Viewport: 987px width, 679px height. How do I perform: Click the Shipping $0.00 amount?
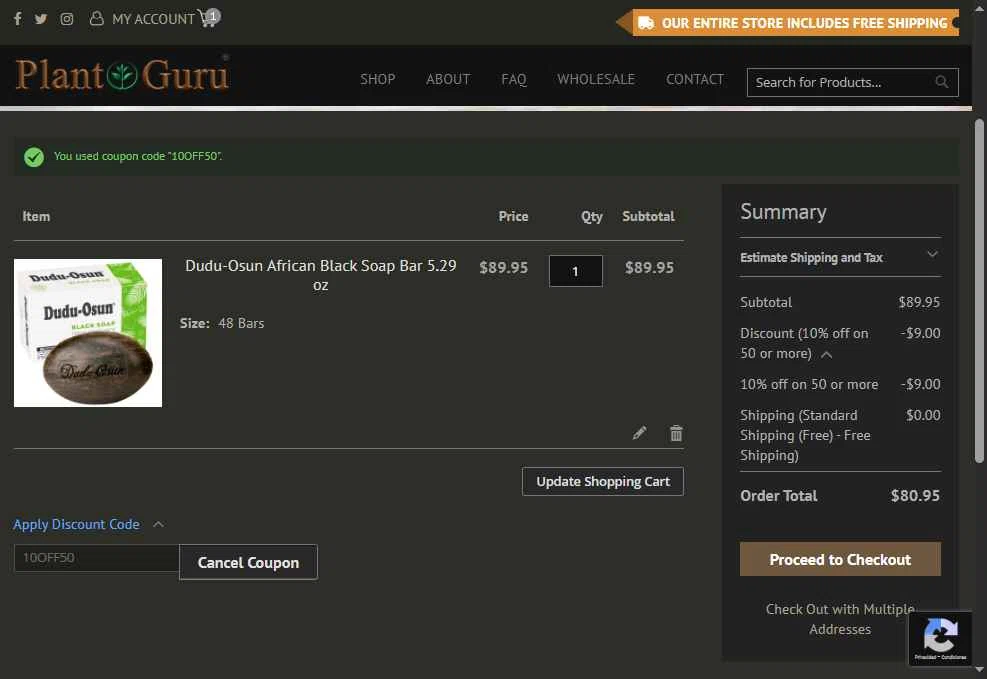click(x=923, y=415)
